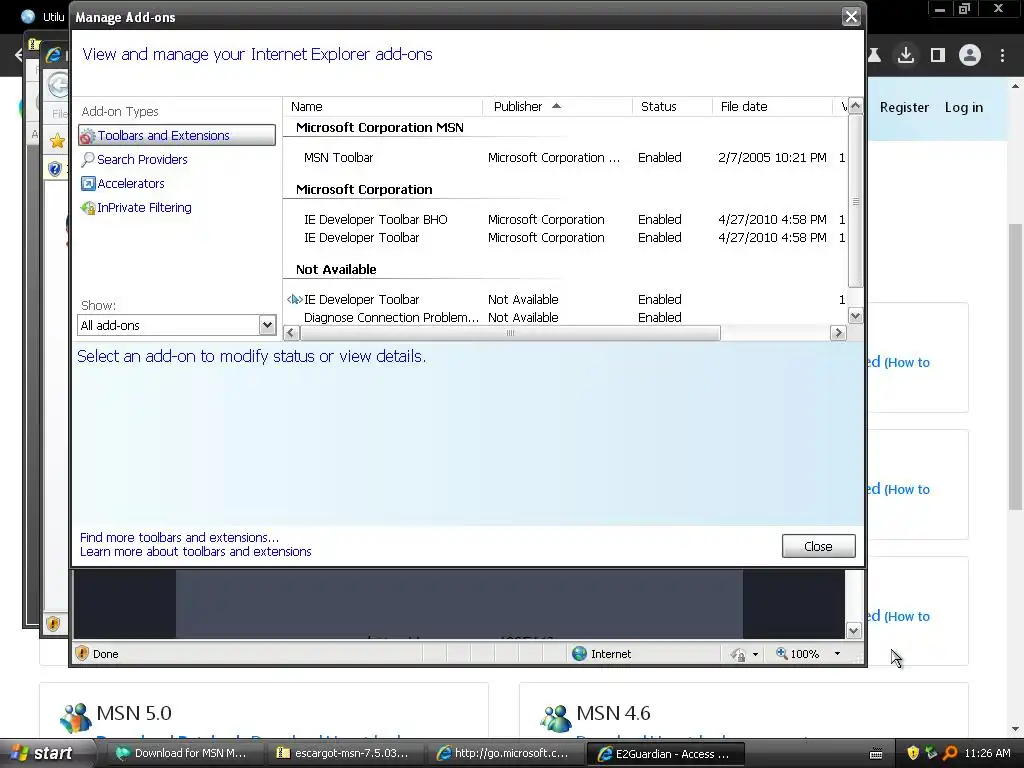The image size is (1024, 768).
Task: Click the Close button in Manage Add-ons
Action: click(x=818, y=546)
